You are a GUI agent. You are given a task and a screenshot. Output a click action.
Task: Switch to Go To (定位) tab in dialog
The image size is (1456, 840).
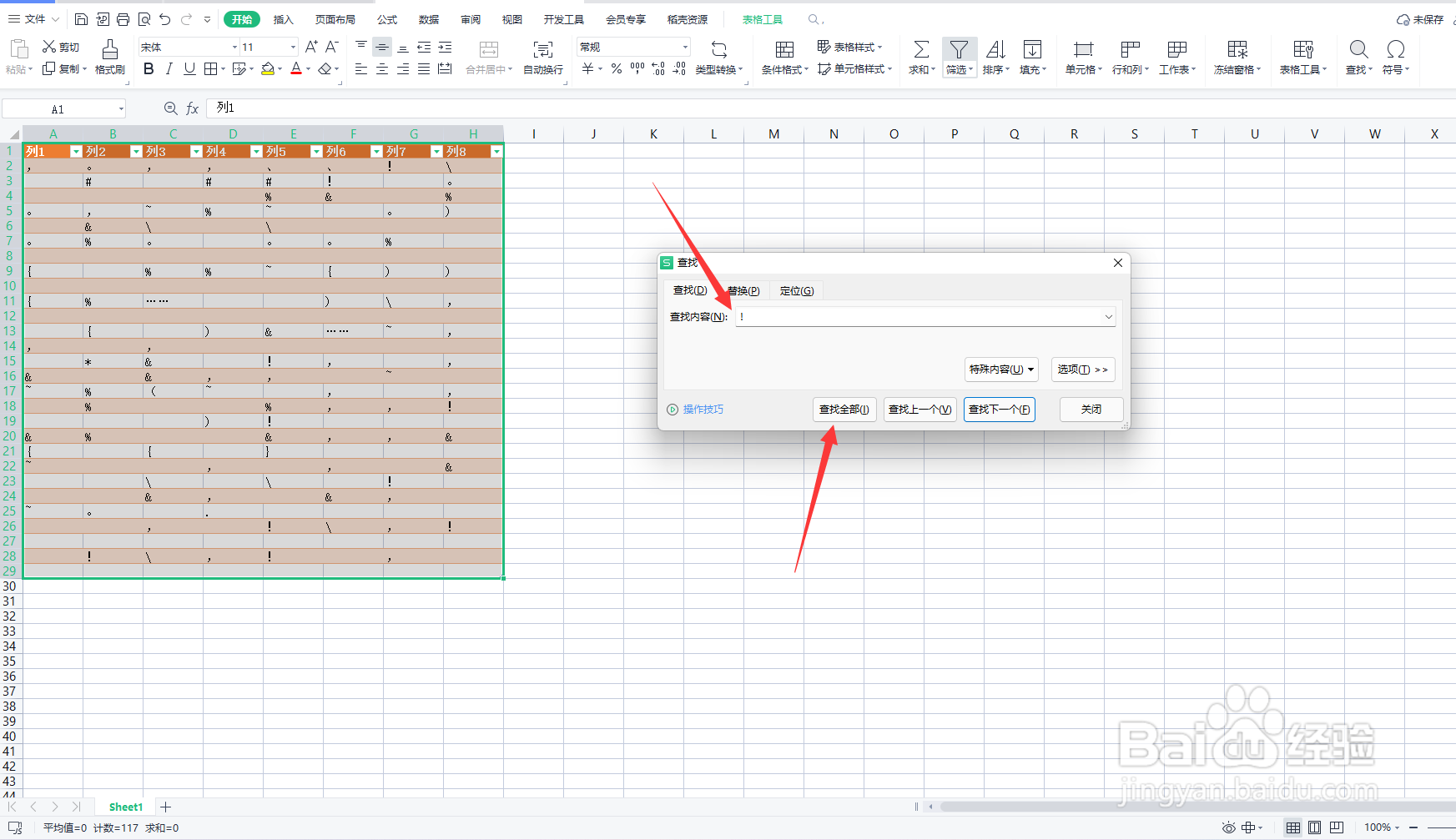[796, 290]
